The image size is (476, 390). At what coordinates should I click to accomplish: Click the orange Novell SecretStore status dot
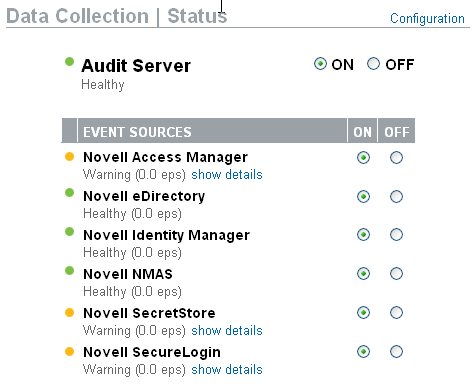point(69,313)
